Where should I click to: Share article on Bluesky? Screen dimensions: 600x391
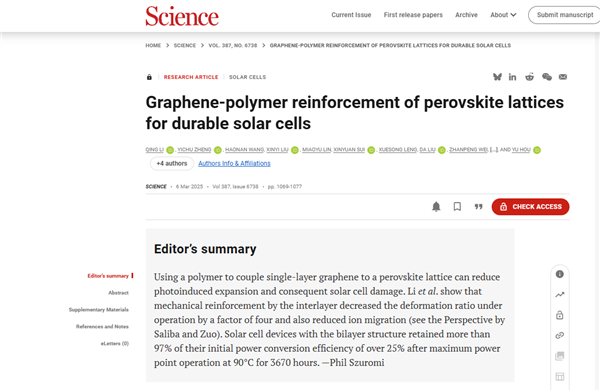(497, 77)
